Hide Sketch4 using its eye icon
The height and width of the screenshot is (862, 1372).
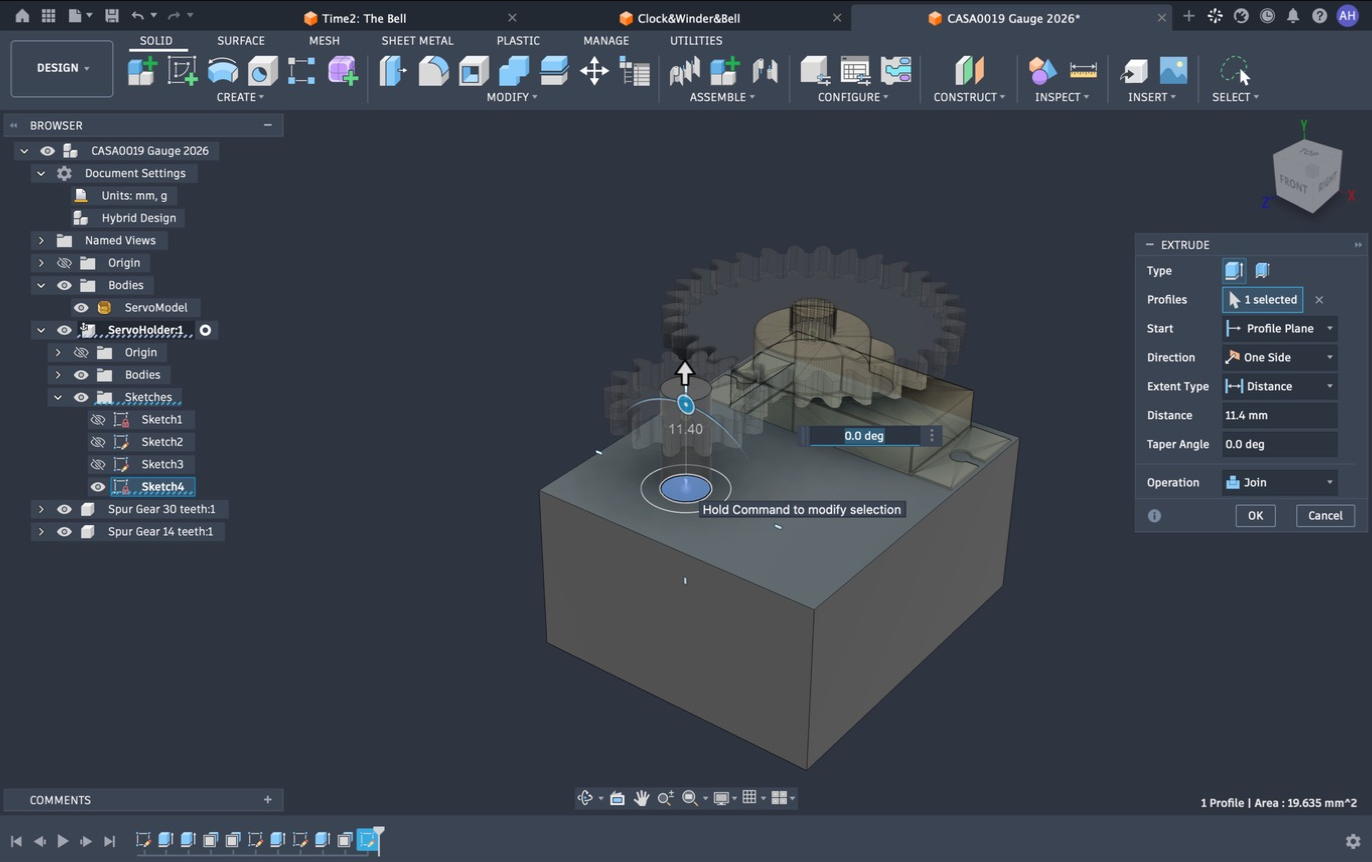(x=98, y=487)
